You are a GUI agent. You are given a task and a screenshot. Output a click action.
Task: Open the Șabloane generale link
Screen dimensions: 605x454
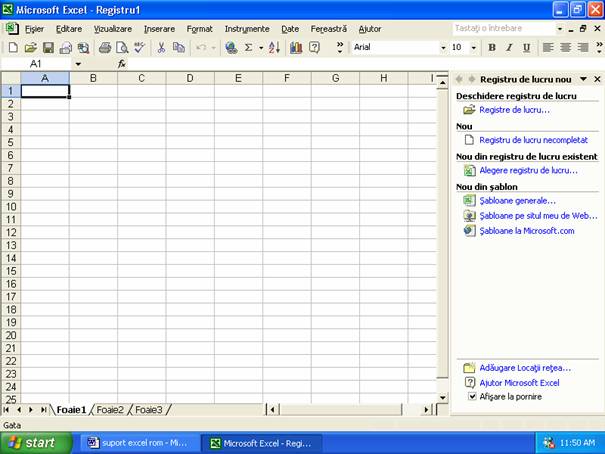coord(517,200)
